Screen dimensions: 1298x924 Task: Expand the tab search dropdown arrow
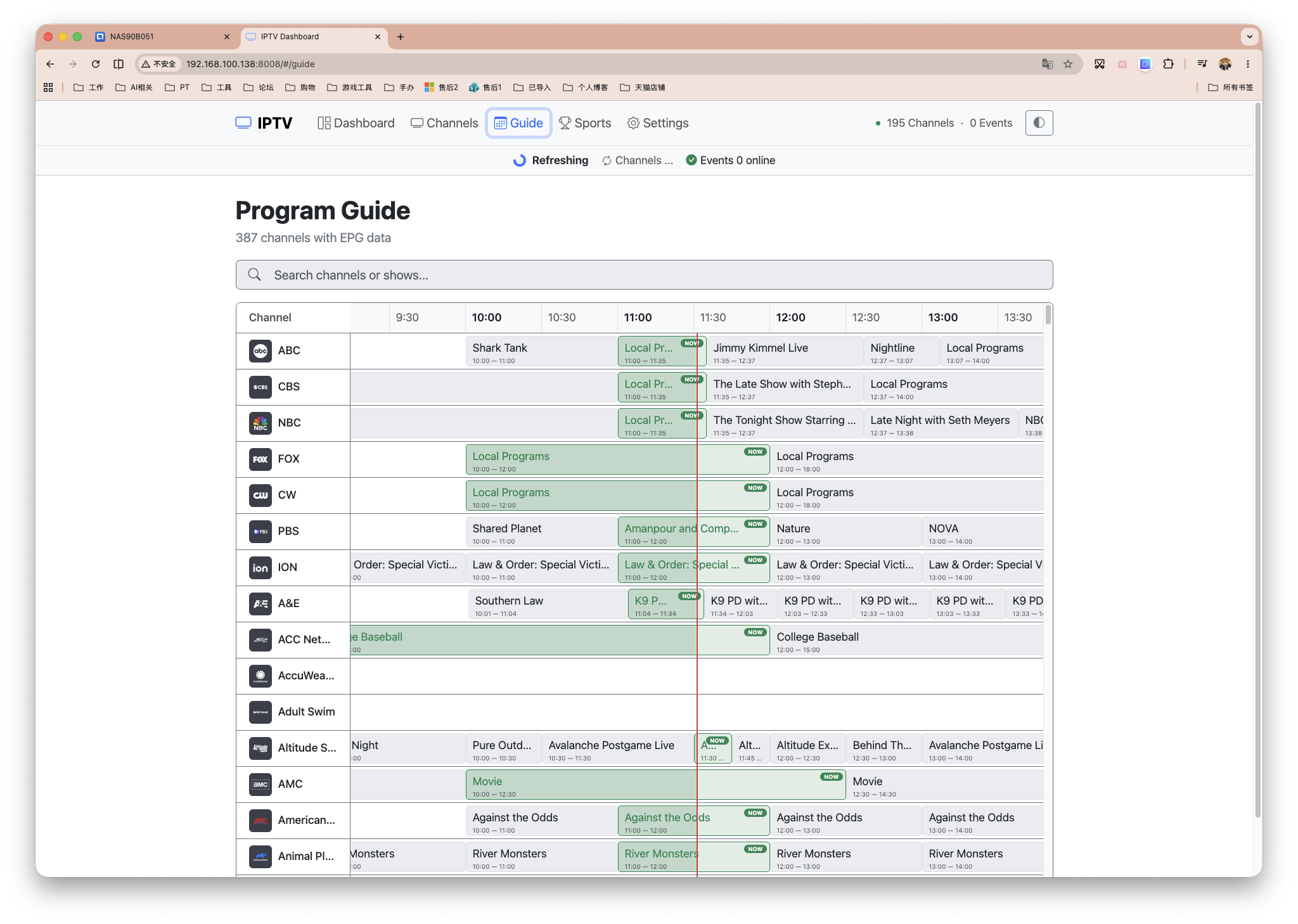point(1250,37)
